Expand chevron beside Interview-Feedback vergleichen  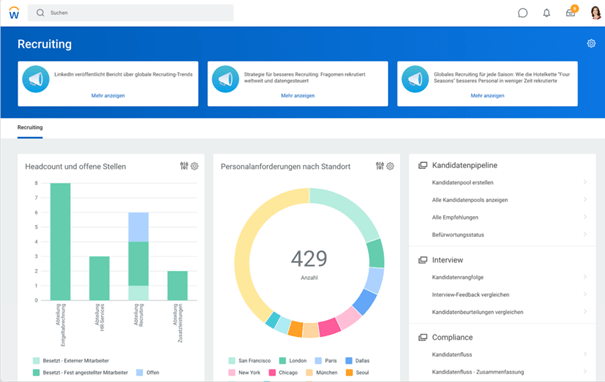click(x=585, y=294)
